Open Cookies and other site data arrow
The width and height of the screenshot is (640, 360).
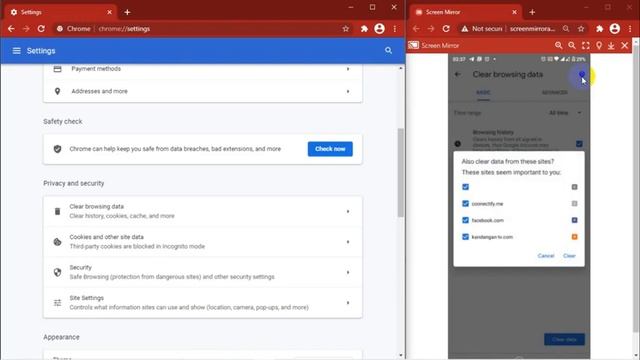pos(348,242)
